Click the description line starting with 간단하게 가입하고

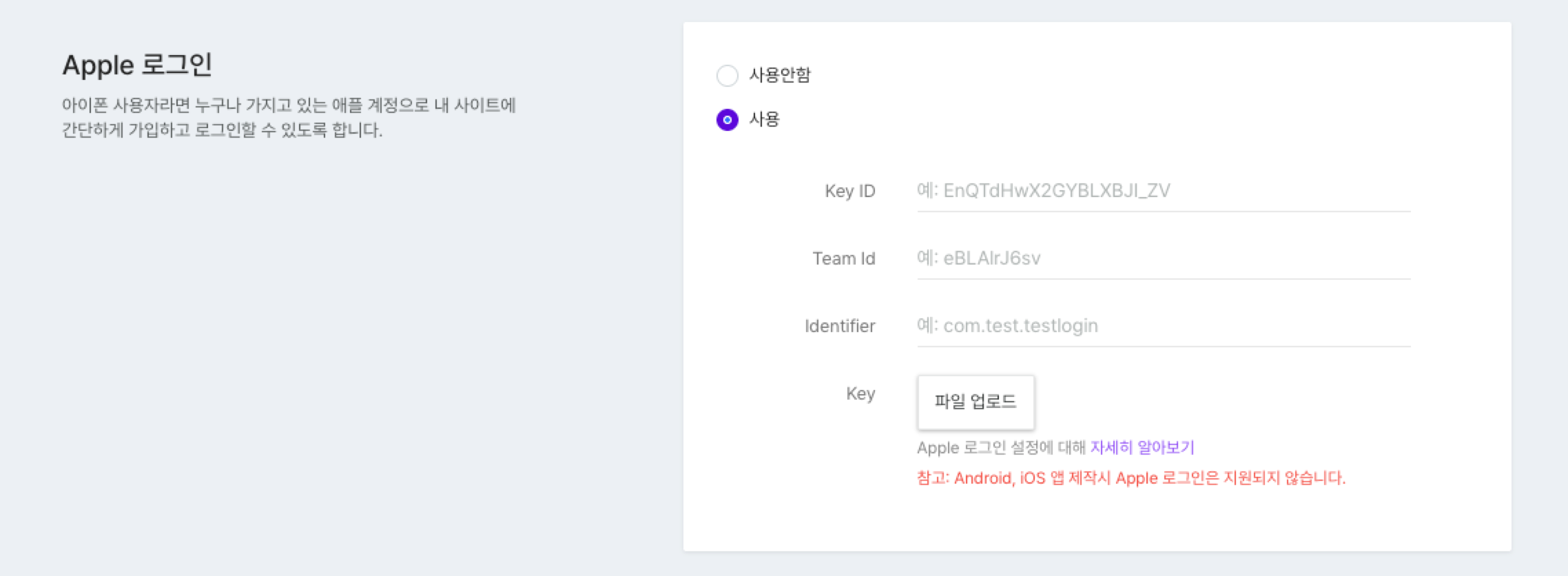(222, 130)
